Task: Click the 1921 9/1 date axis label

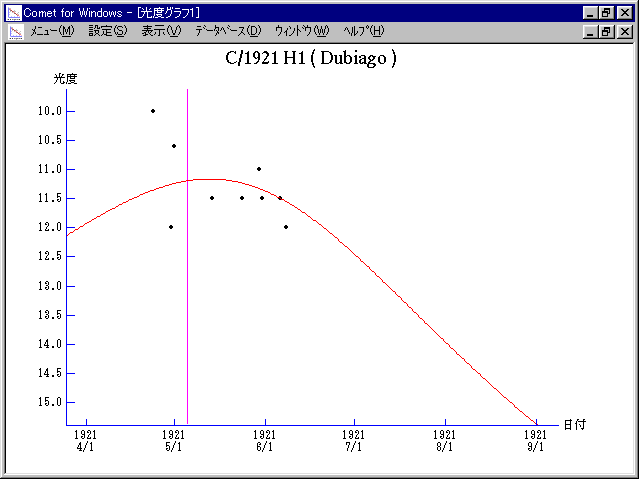Action: click(536, 440)
